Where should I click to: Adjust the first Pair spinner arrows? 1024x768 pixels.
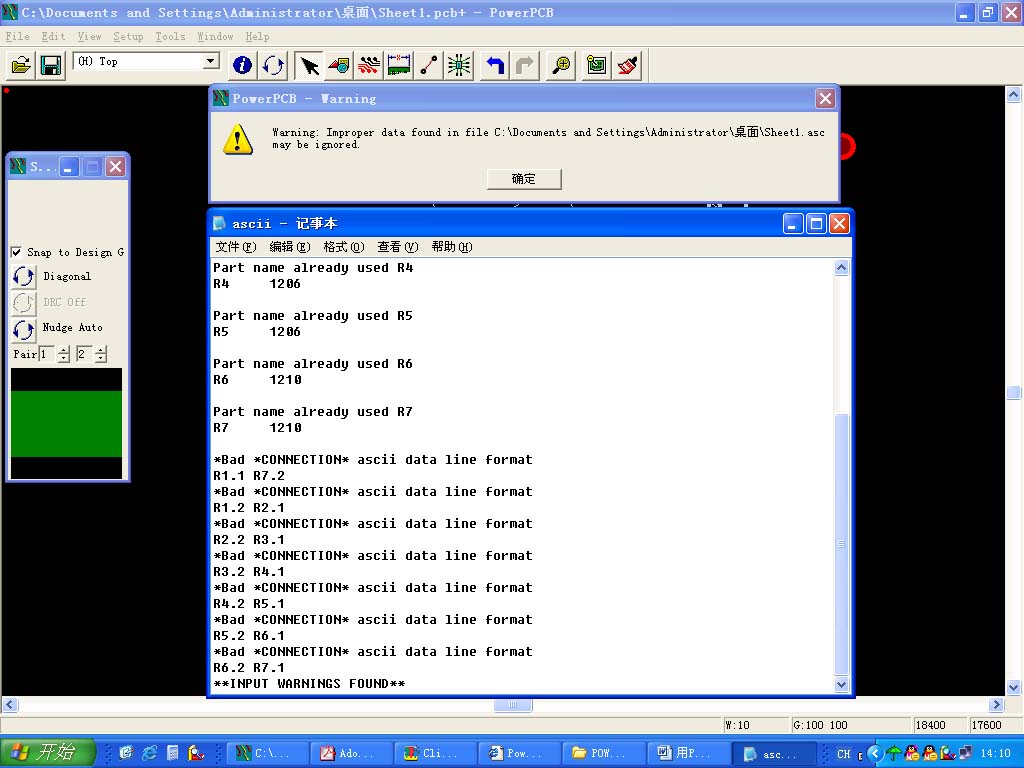[x=63, y=355]
